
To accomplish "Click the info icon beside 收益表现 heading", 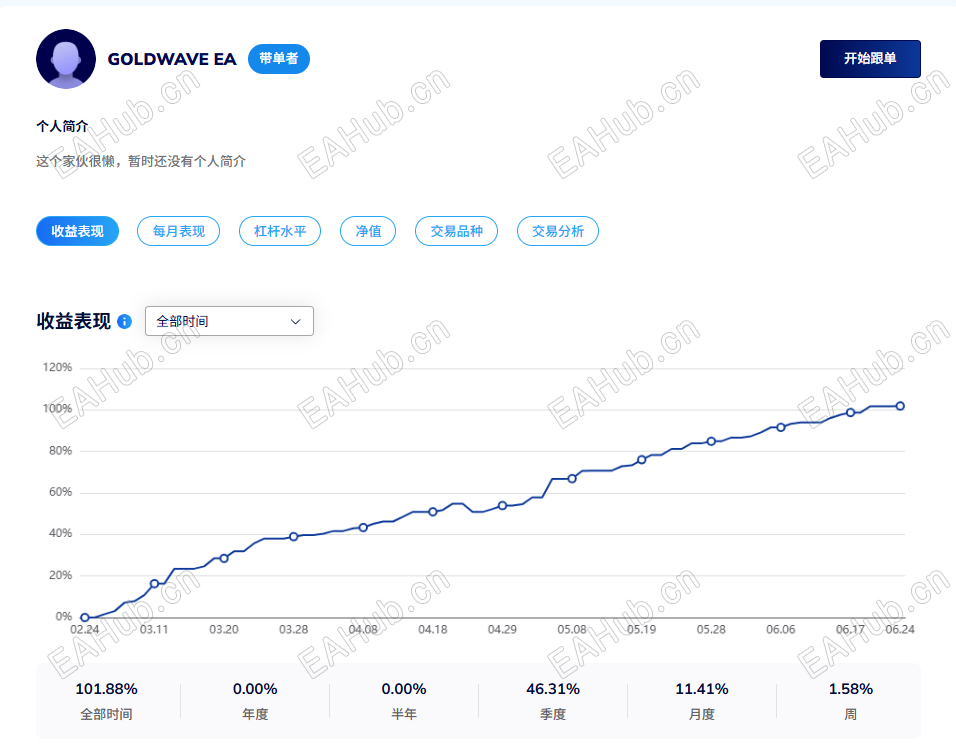I will 124,321.
